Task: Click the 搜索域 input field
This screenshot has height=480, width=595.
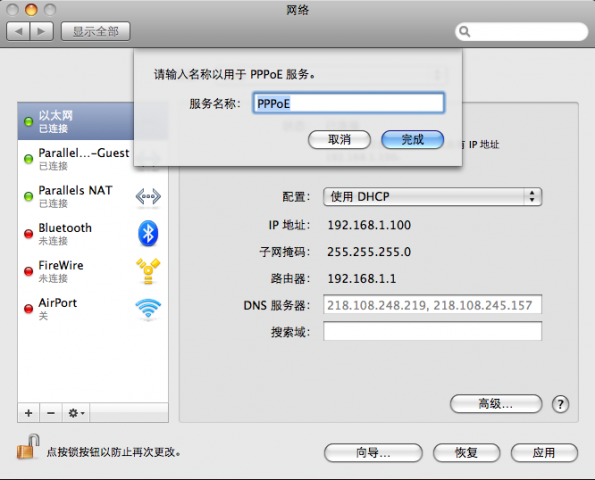Action: (x=433, y=331)
